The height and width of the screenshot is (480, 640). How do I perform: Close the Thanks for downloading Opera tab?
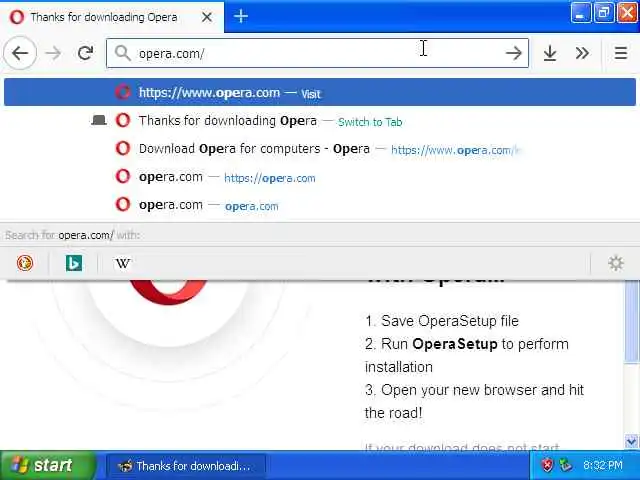point(207,17)
